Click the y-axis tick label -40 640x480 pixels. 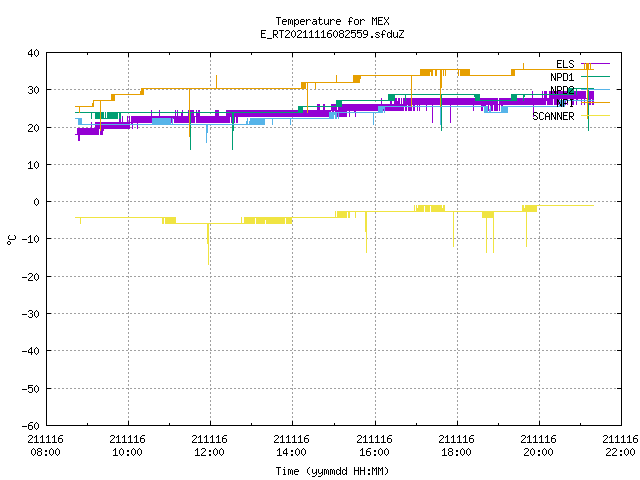coord(31,351)
